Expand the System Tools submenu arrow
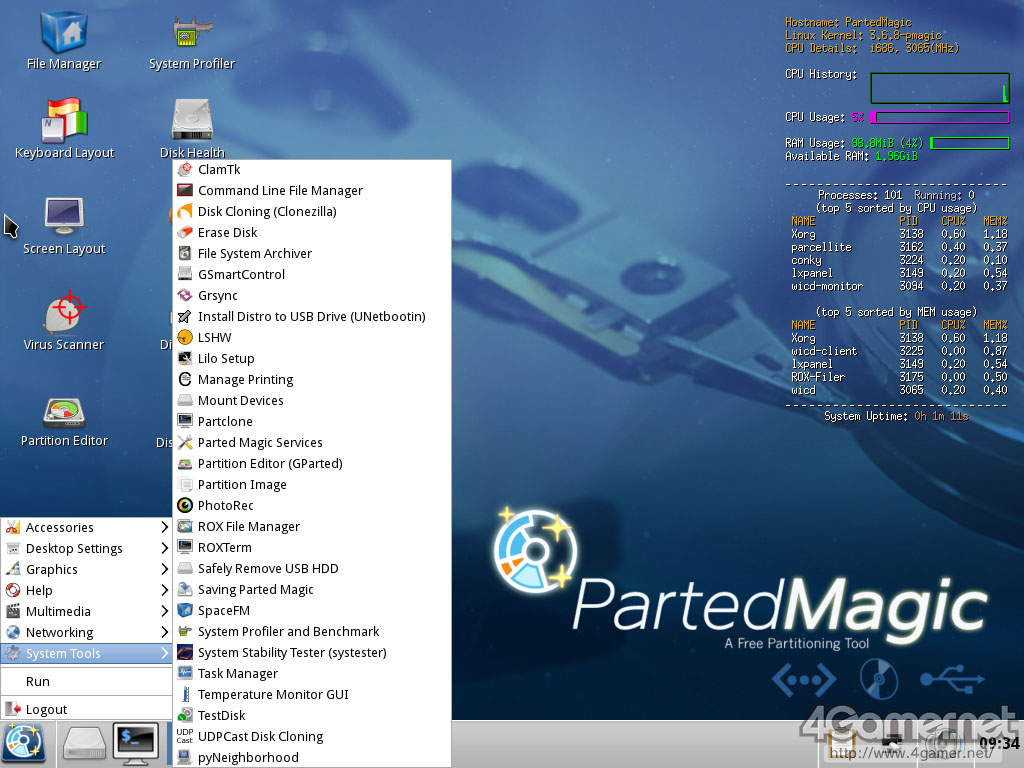 [x=165, y=653]
